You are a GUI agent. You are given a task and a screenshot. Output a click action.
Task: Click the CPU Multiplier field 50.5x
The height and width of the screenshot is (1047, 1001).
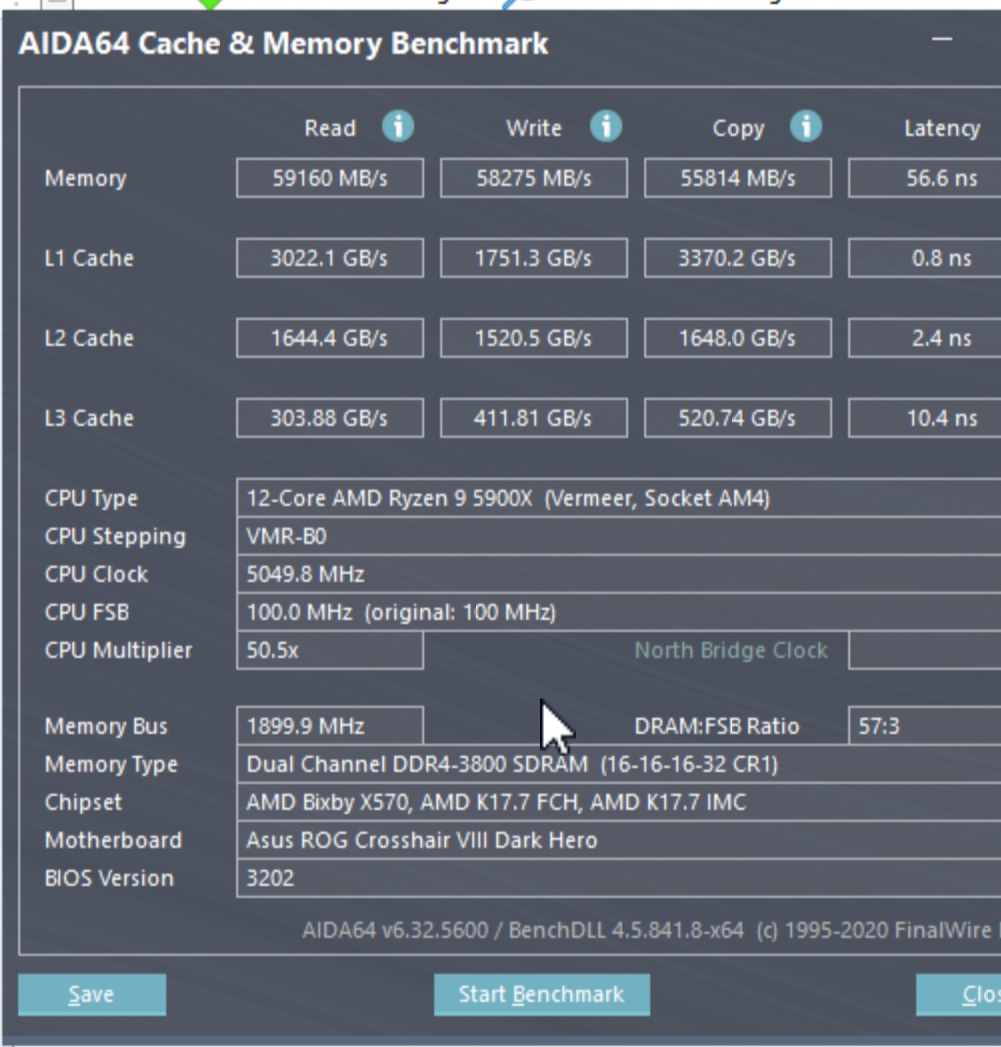(330, 650)
